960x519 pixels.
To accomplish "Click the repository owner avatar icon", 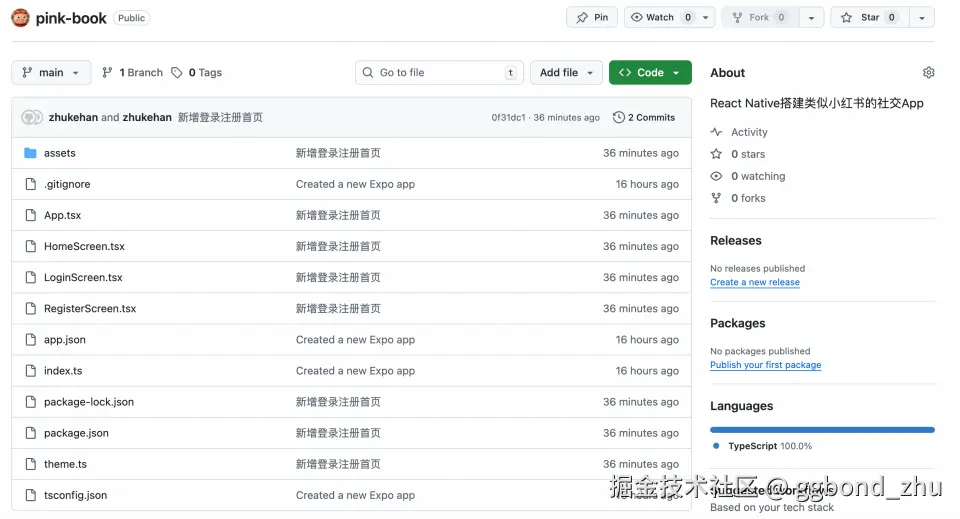I will pyautogui.click(x=20, y=18).
